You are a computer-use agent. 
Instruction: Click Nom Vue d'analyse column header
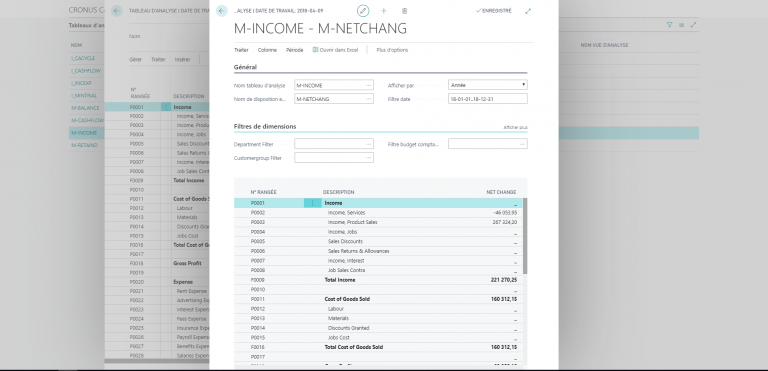pos(604,45)
